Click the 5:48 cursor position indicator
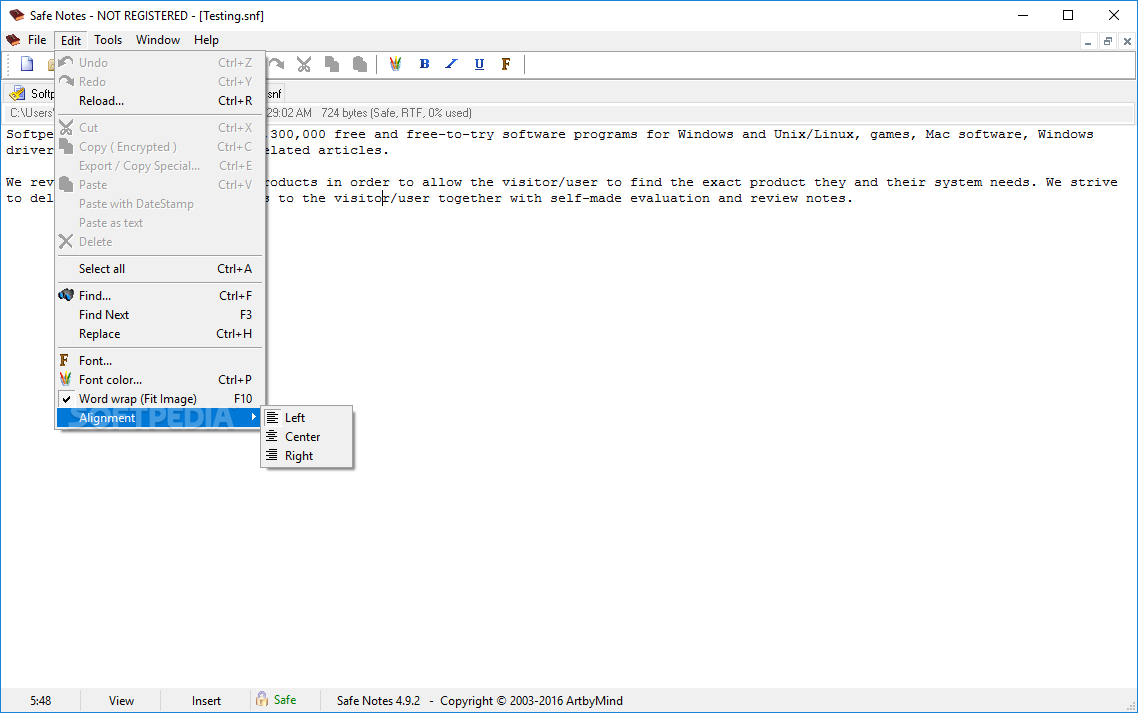Viewport: 1138px width, 713px height. [x=41, y=701]
